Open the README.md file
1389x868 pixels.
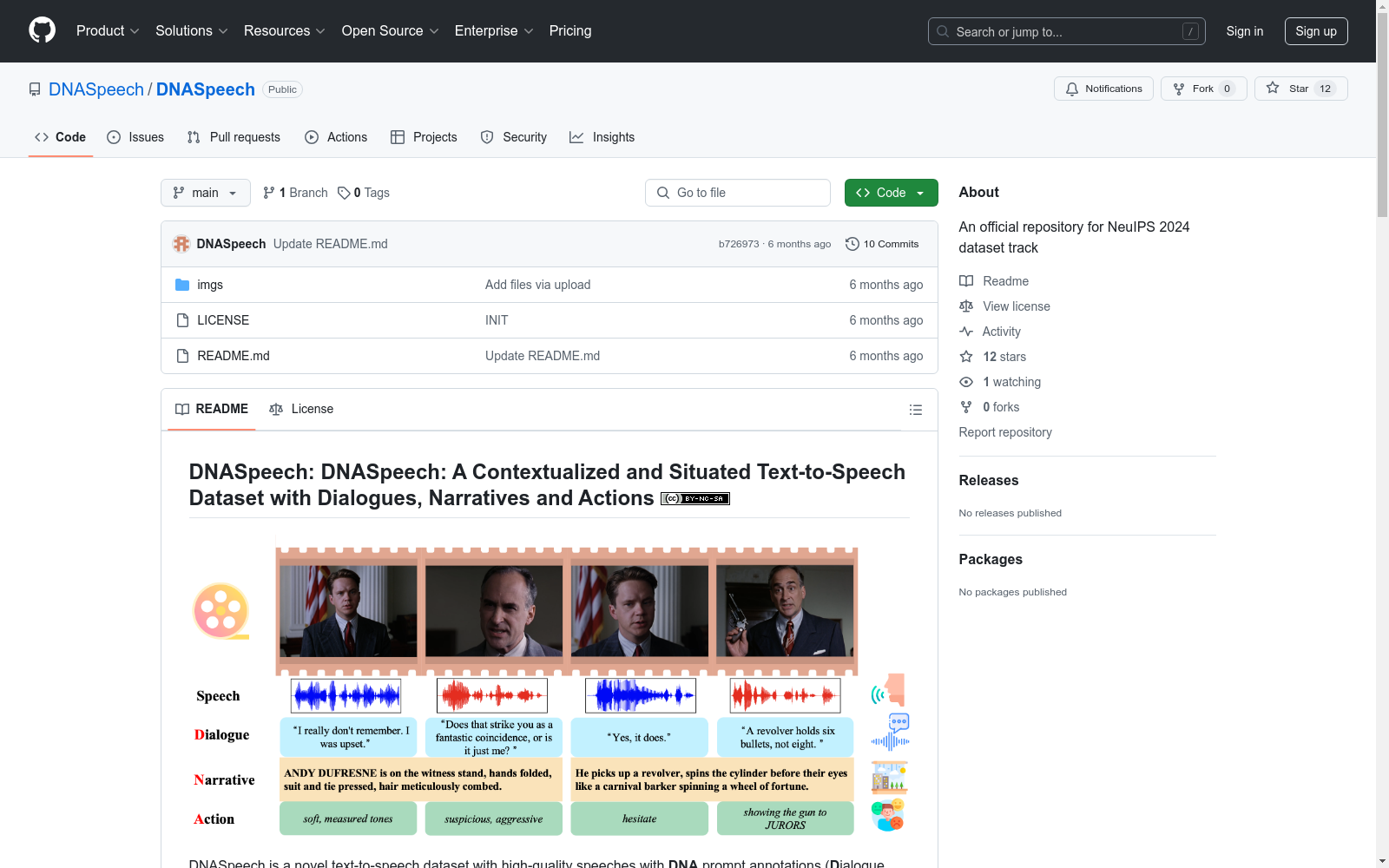pyautogui.click(x=234, y=356)
